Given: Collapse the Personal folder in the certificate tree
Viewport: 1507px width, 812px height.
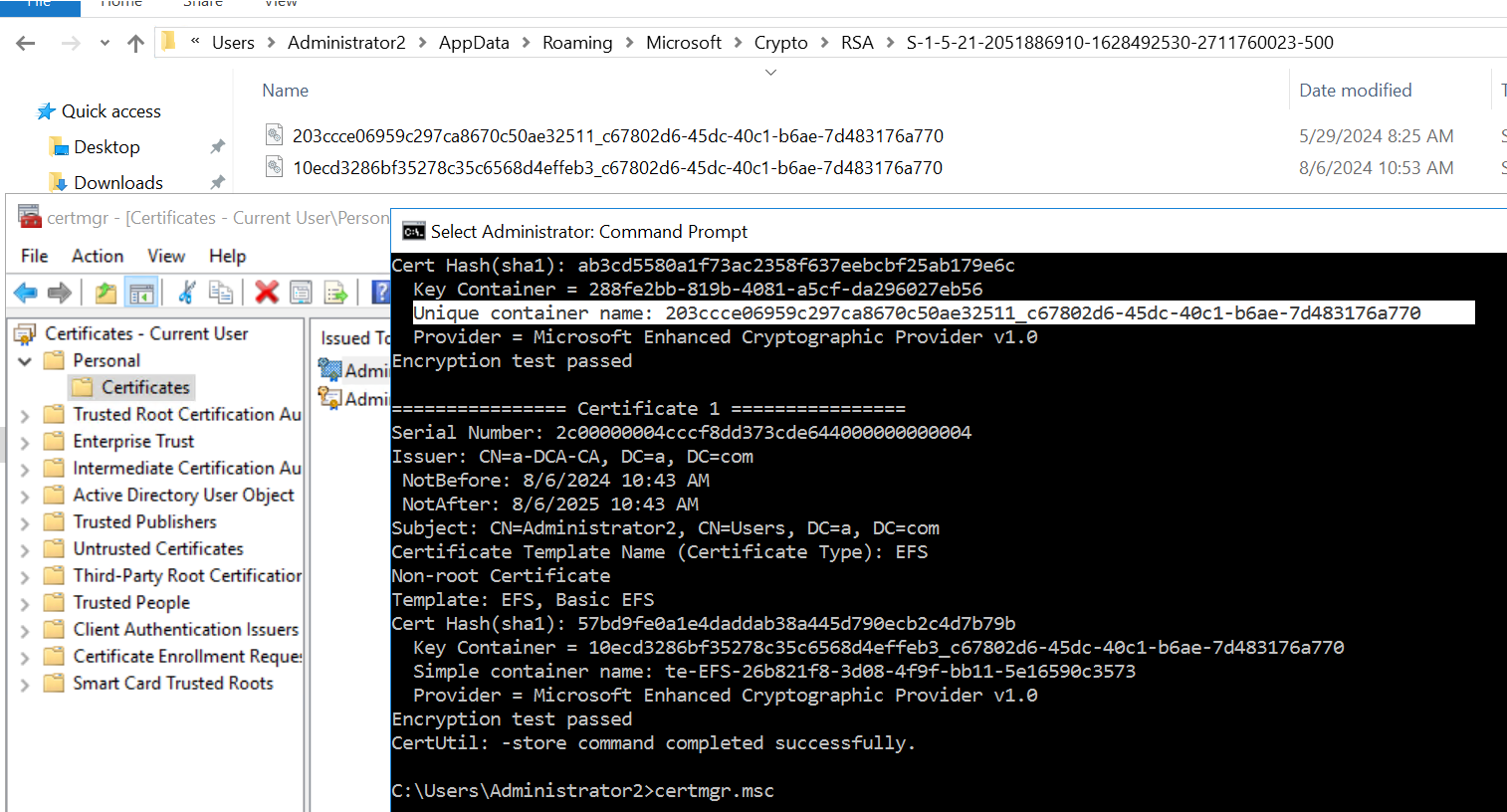Looking at the screenshot, I should point(25,360).
